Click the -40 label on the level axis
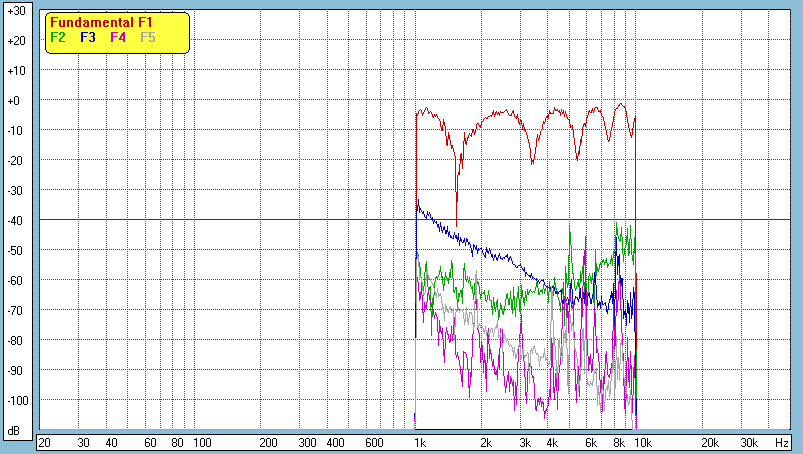This screenshot has height=454, width=803. 16,220
